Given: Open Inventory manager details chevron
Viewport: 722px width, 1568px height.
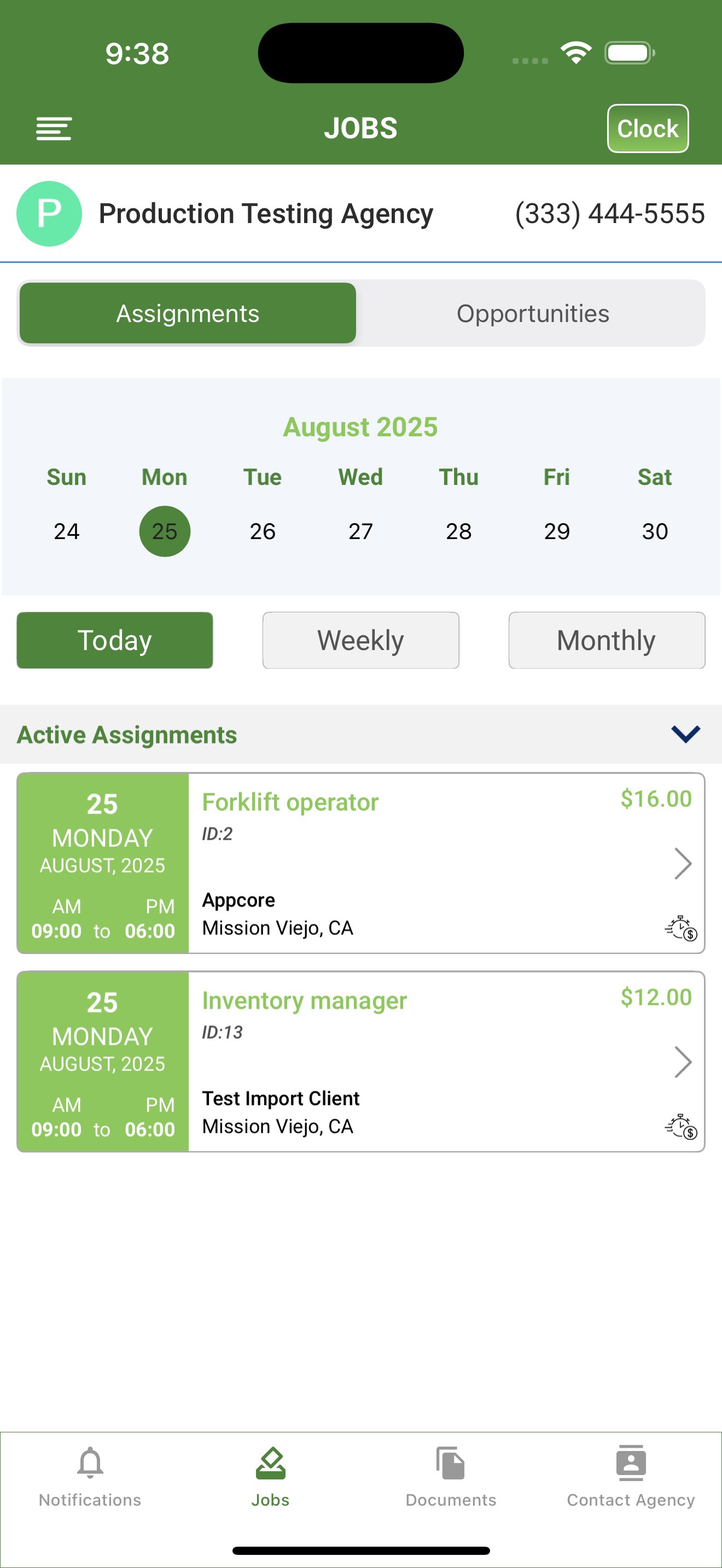Looking at the screenshot, I should (683, 1062).
